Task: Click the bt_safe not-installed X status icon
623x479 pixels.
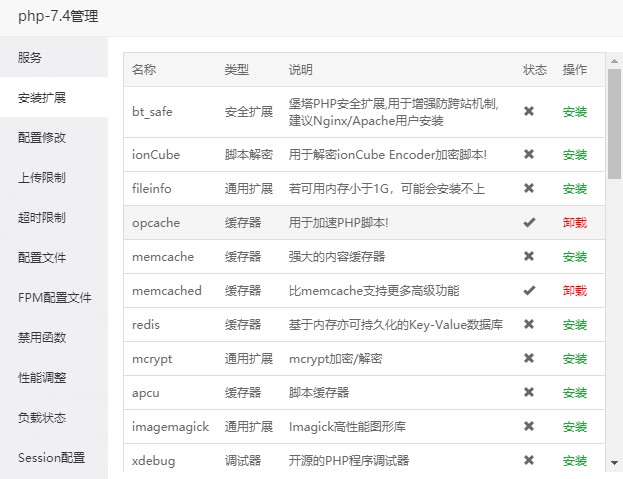Action: (x=529, y=112)
